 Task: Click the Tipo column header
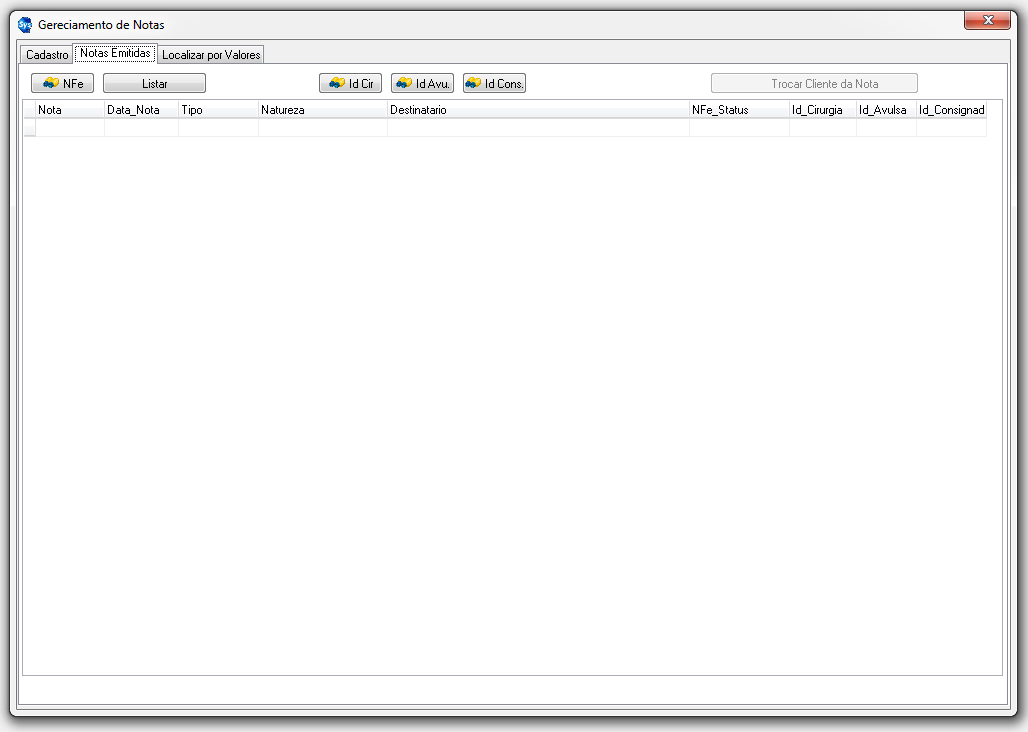(x=218, y=110)
